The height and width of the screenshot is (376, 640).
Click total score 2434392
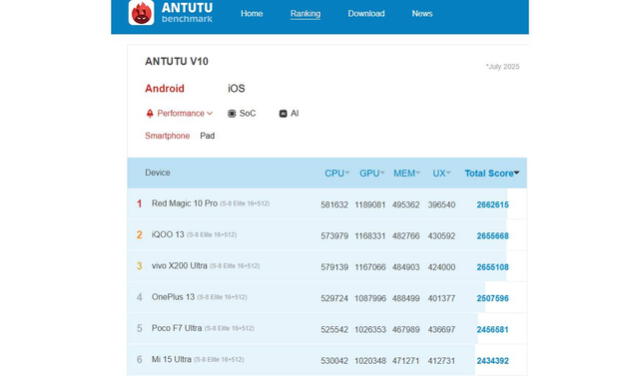(x=493, y=361)
